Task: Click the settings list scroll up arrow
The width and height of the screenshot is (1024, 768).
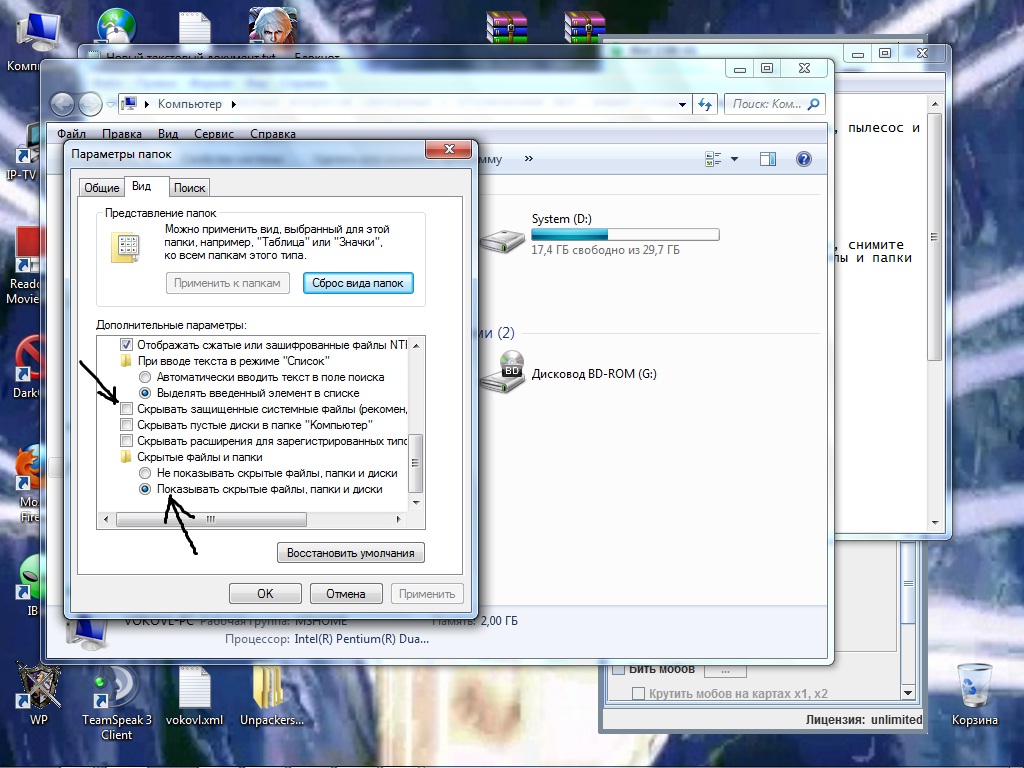Action: (x=416, y=345)
